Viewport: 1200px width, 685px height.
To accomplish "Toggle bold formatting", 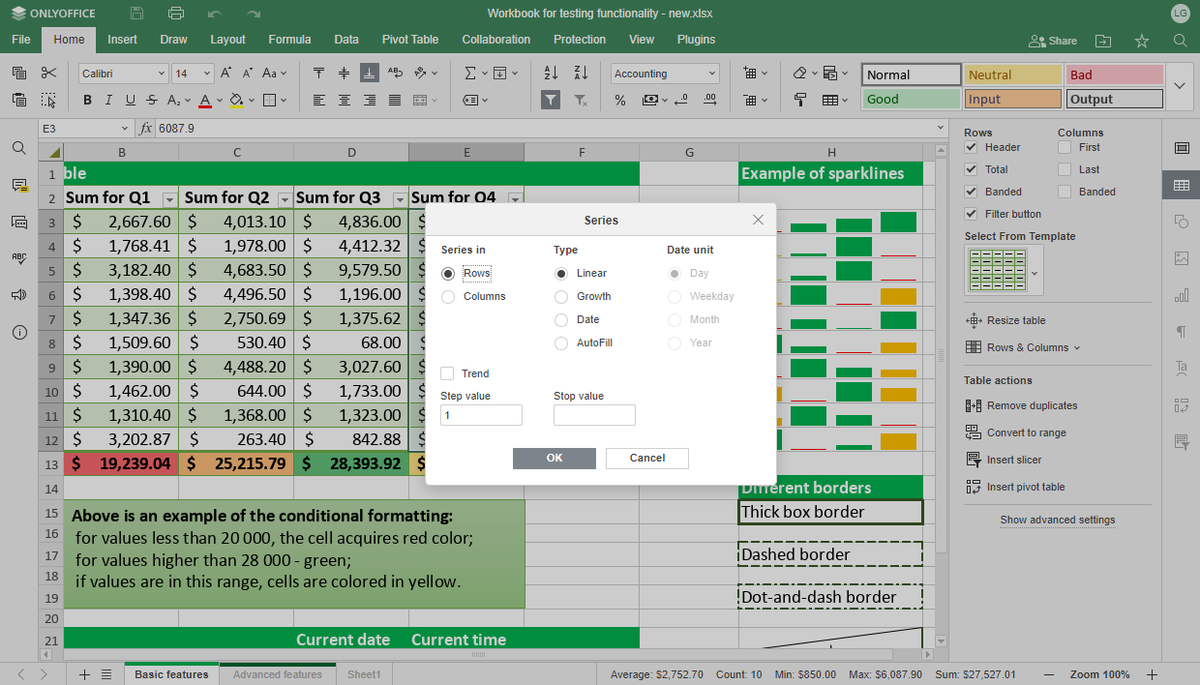I will pyautogui.click(x=88, y=99).
